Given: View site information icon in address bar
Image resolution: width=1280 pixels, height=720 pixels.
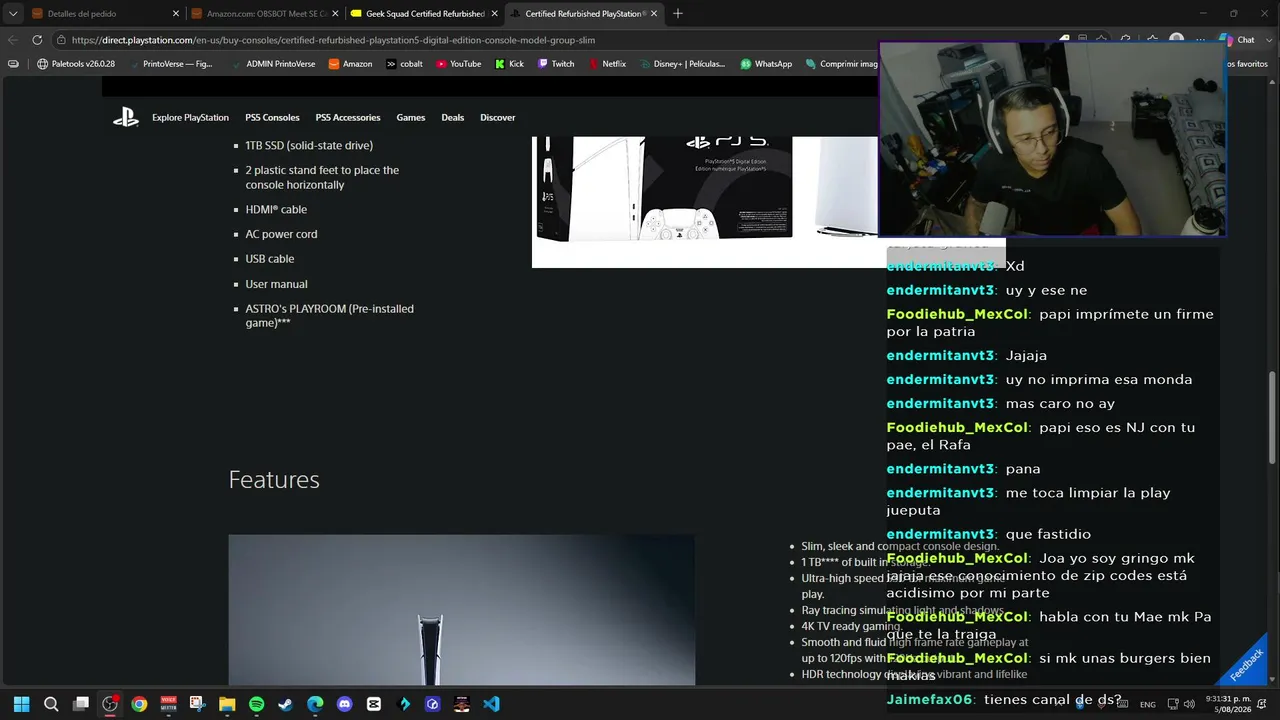Looking at the screenshot, I should (61, 40).
